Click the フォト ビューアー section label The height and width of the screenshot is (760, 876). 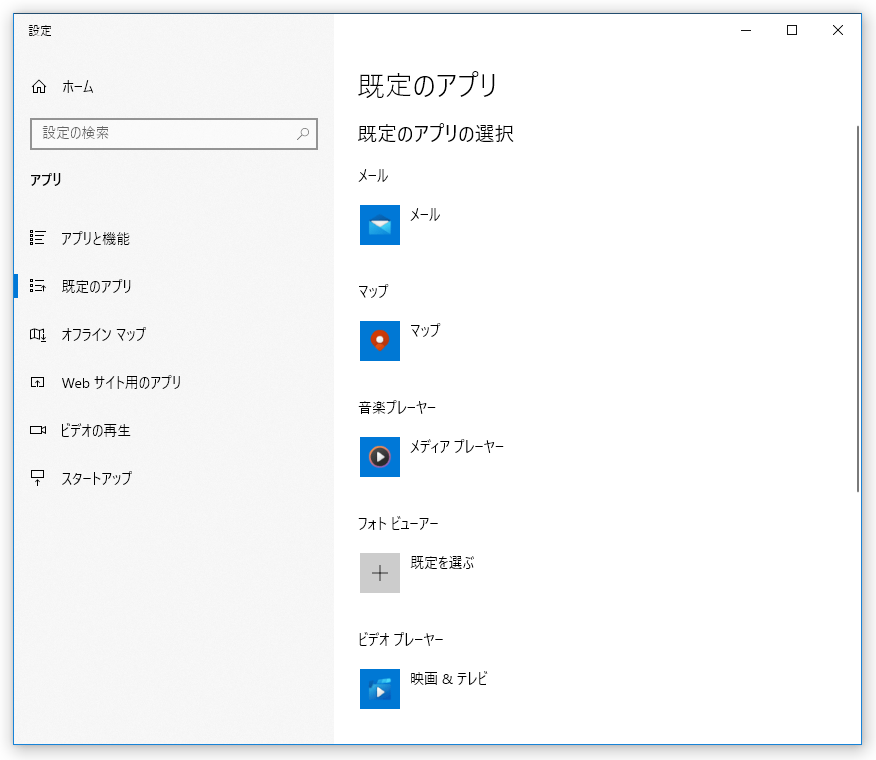coord(398,524)
